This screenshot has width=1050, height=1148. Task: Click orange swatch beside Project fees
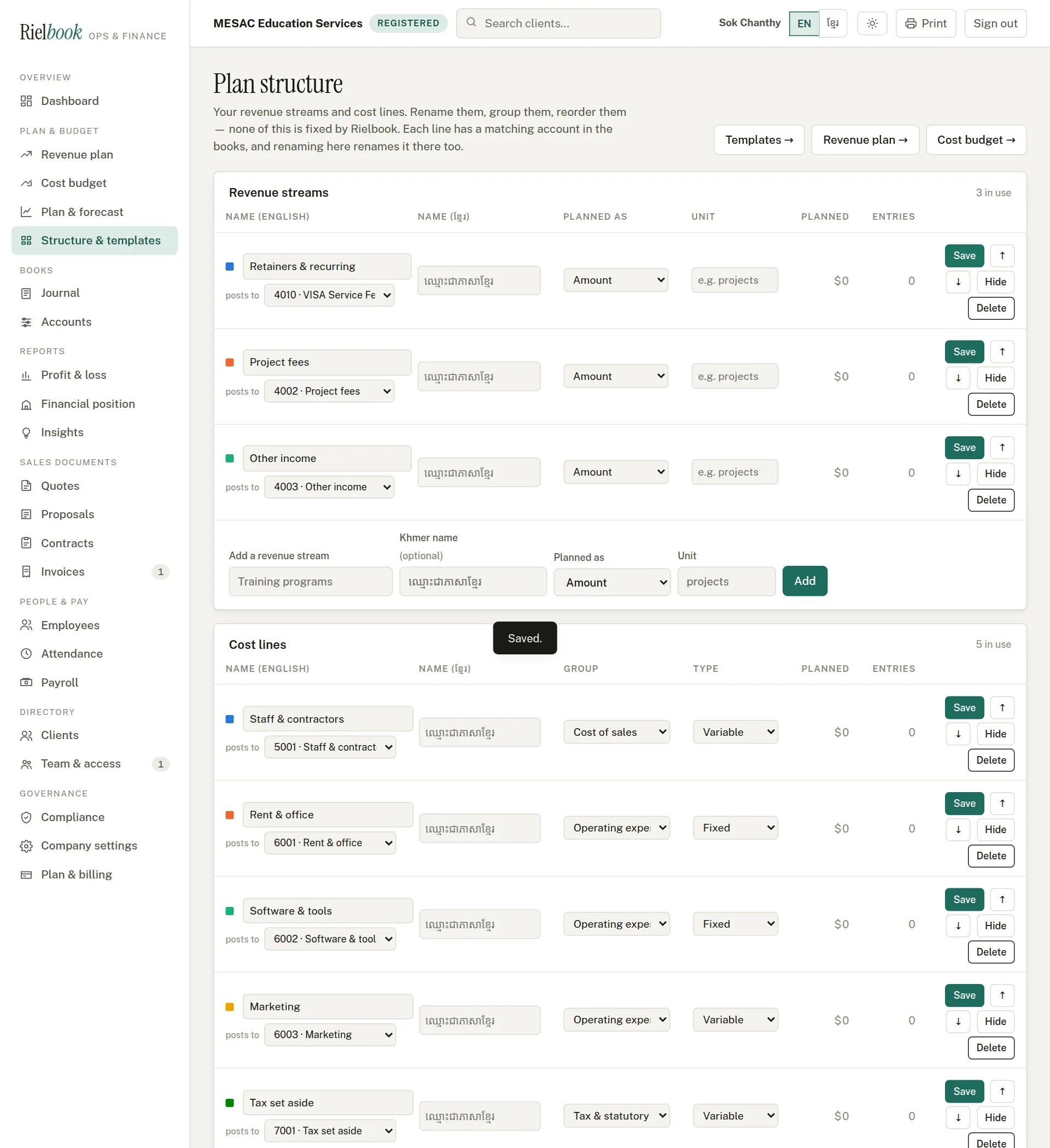(x=230, y=362)
